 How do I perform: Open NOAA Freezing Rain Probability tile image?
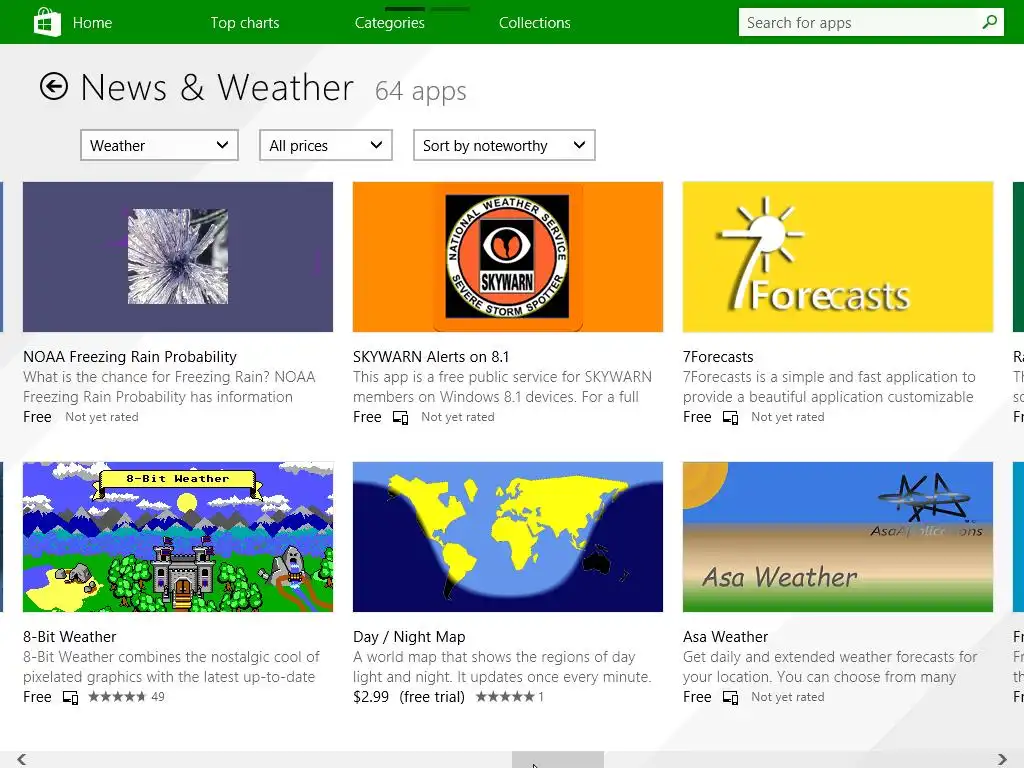tap(178, 257)
